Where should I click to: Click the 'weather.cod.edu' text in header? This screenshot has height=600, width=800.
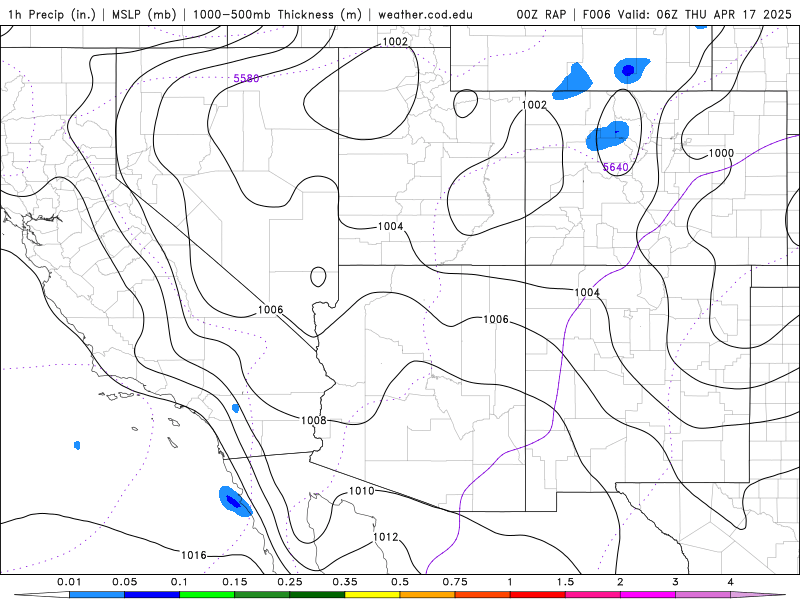click(425, 14)
